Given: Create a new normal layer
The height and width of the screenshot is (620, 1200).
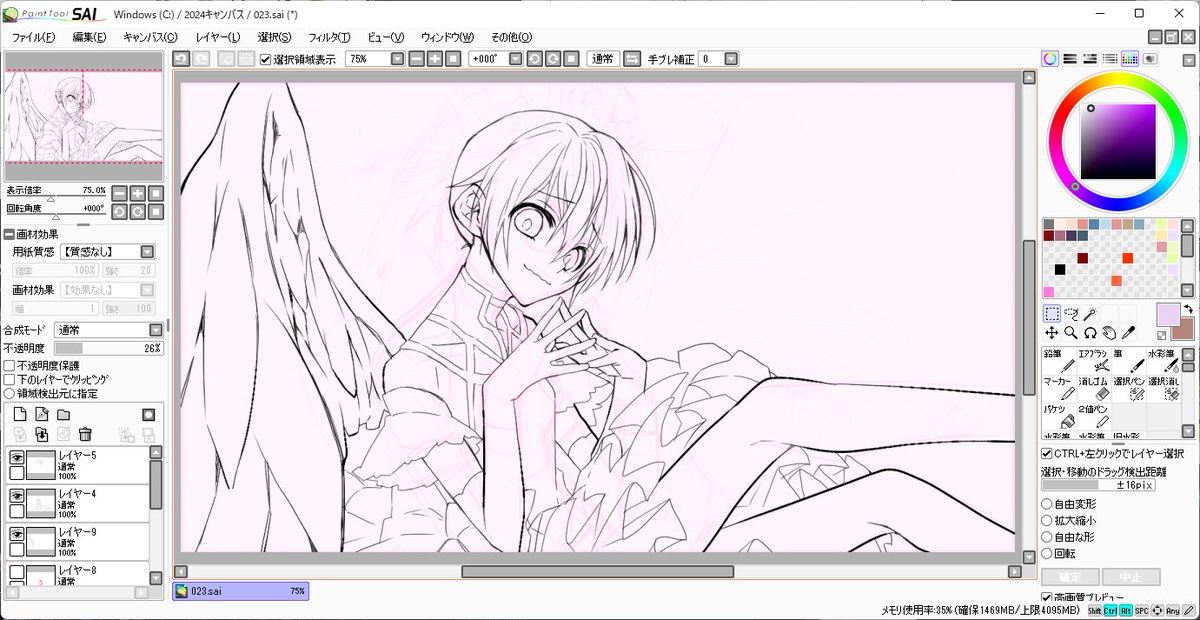Looking at the screenshot, I should (18, 414).
